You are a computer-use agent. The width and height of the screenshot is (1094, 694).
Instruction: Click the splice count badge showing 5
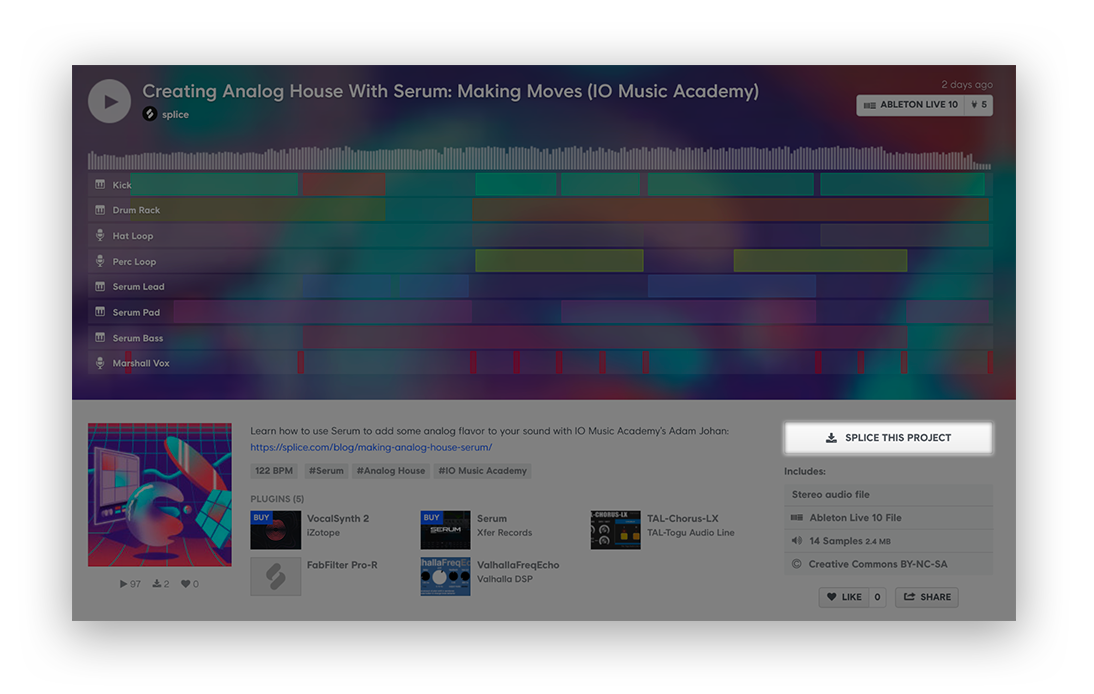pyautogui.click(x=979, y=105)
